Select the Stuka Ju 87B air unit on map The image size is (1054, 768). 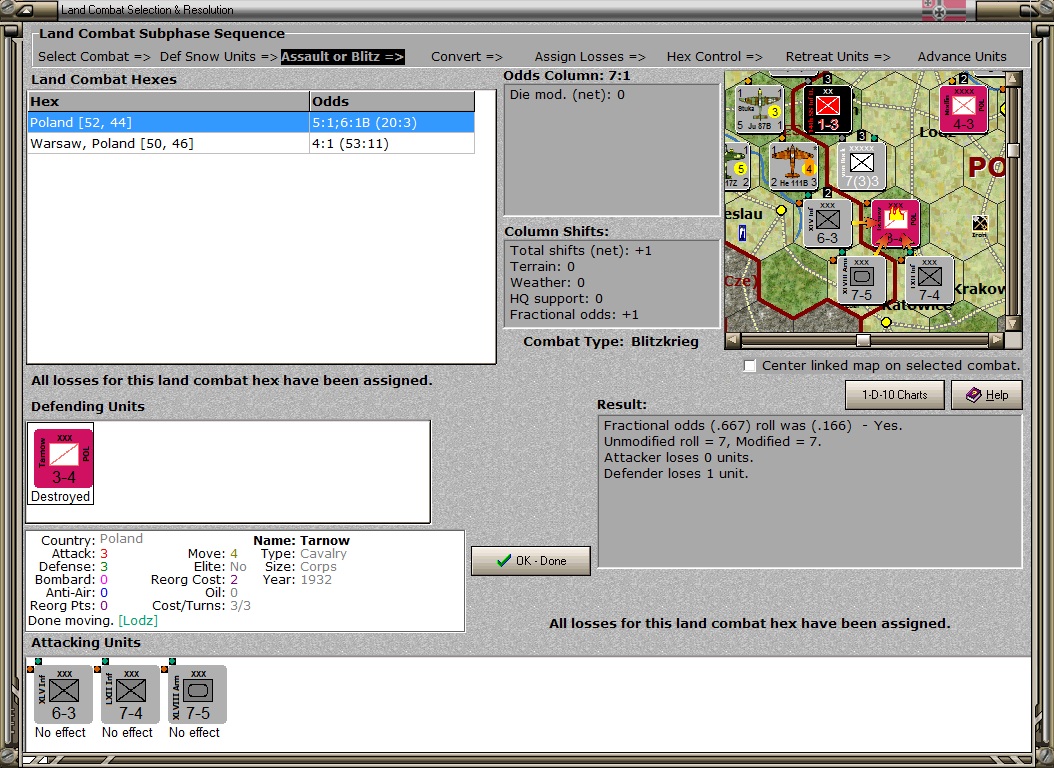(x=760, y=108)
